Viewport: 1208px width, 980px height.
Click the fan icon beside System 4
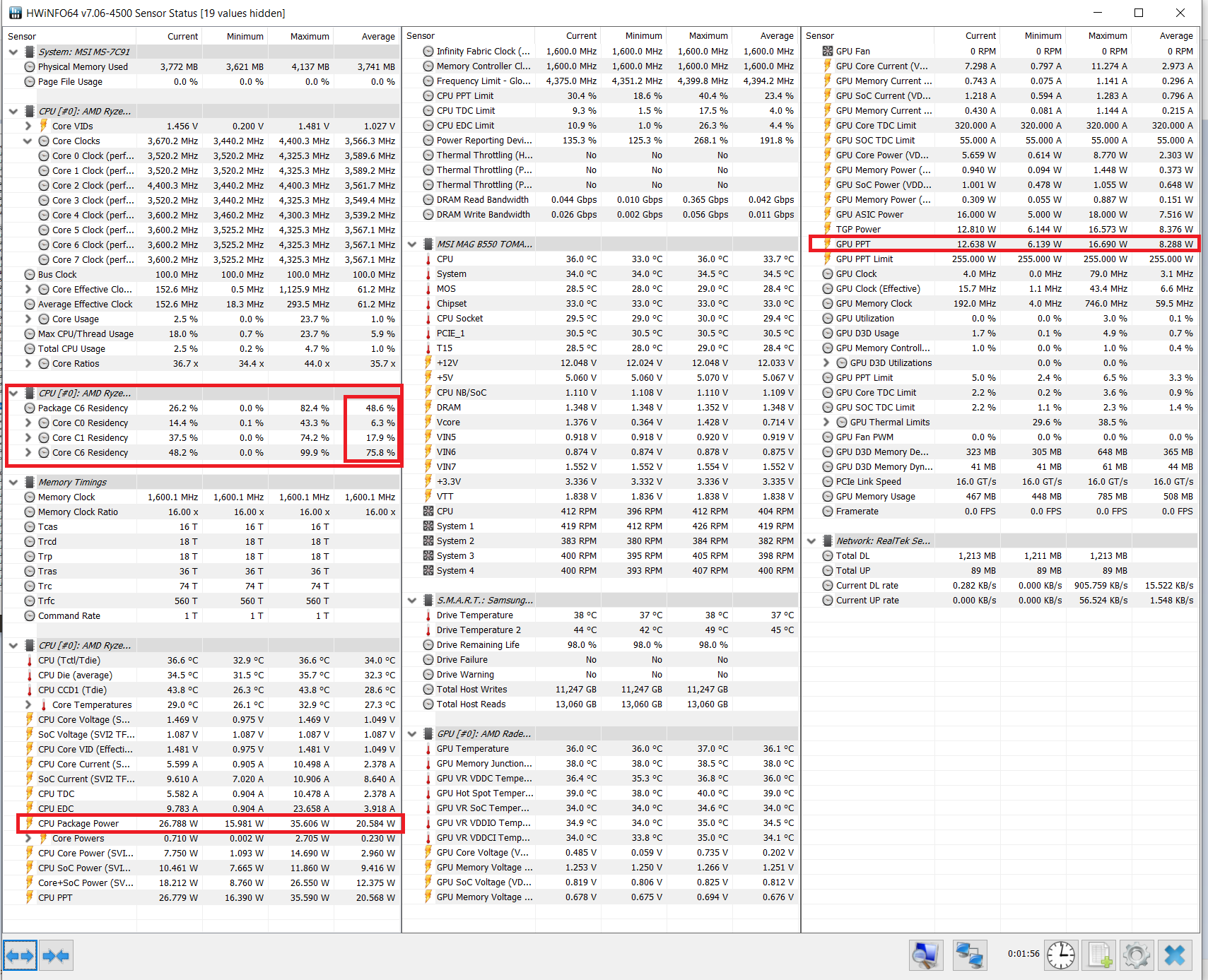[428, 570]
